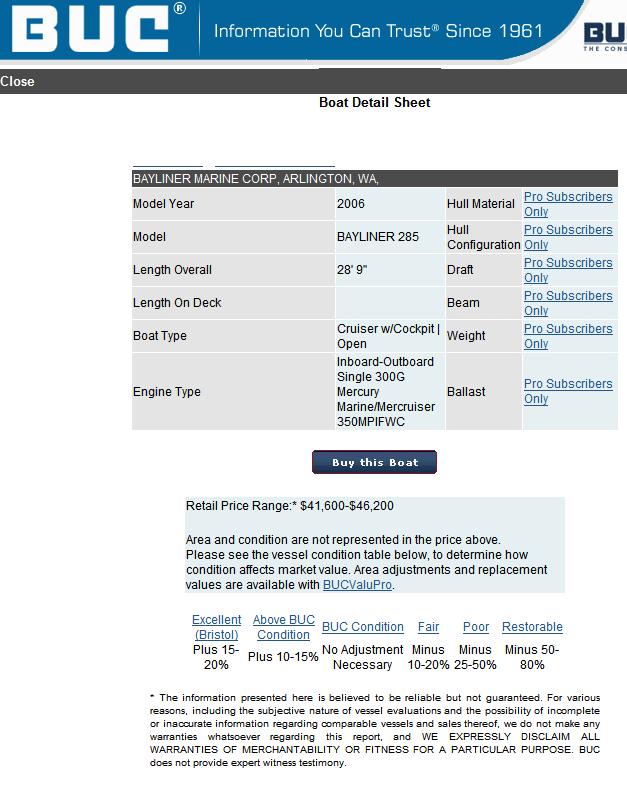
Task: Open Pro Subscribers Only link for Beam
Action: coord(568,303)
